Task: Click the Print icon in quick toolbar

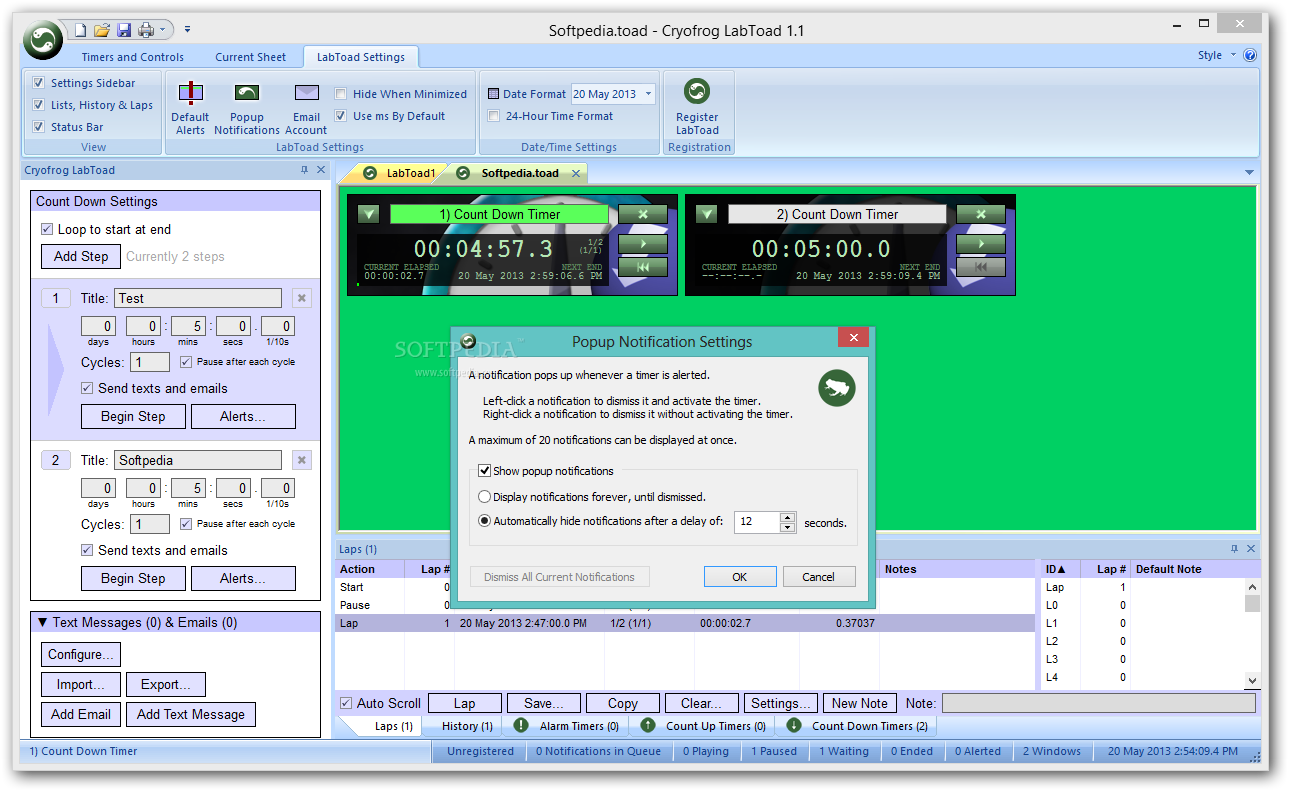Action: click(x=146, y=30)
